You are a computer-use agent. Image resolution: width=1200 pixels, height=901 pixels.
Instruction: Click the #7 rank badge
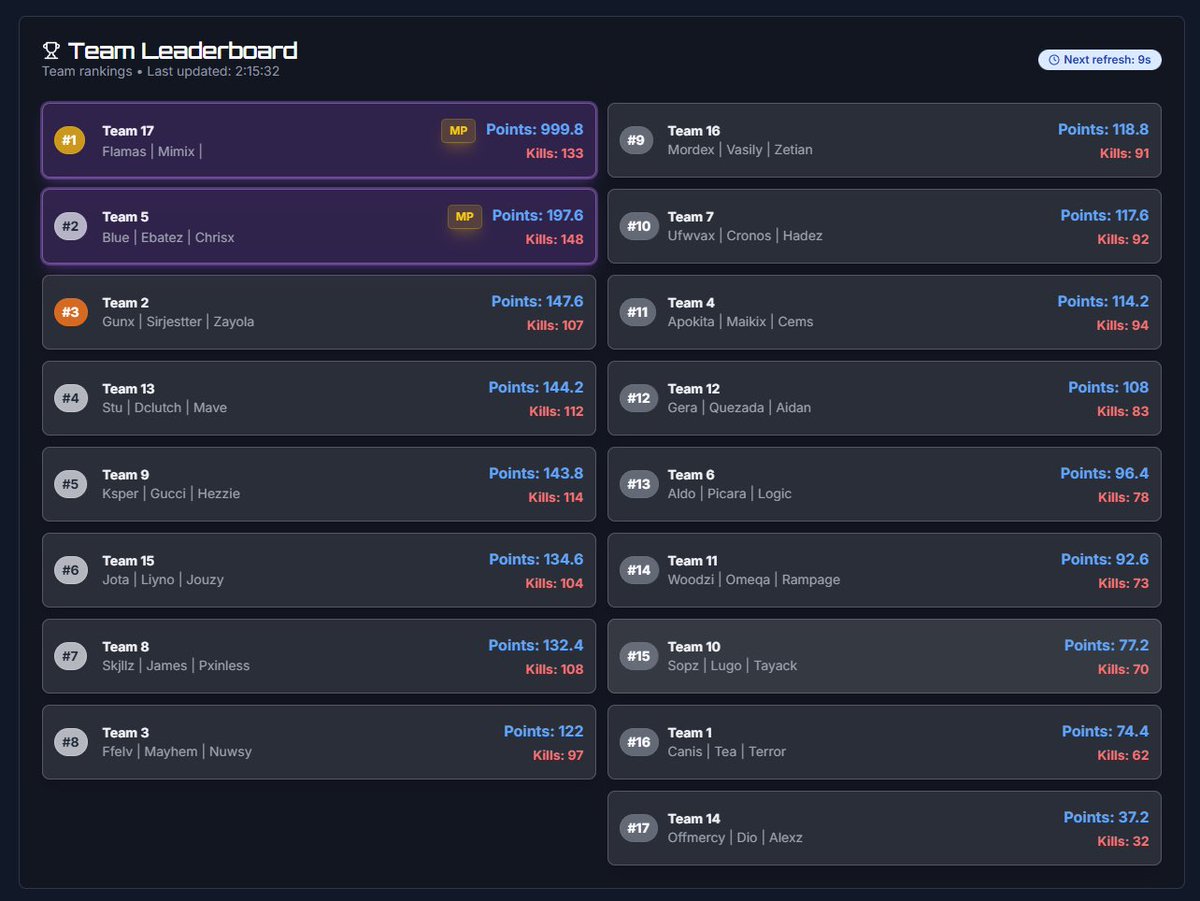[x=70, y=656]
